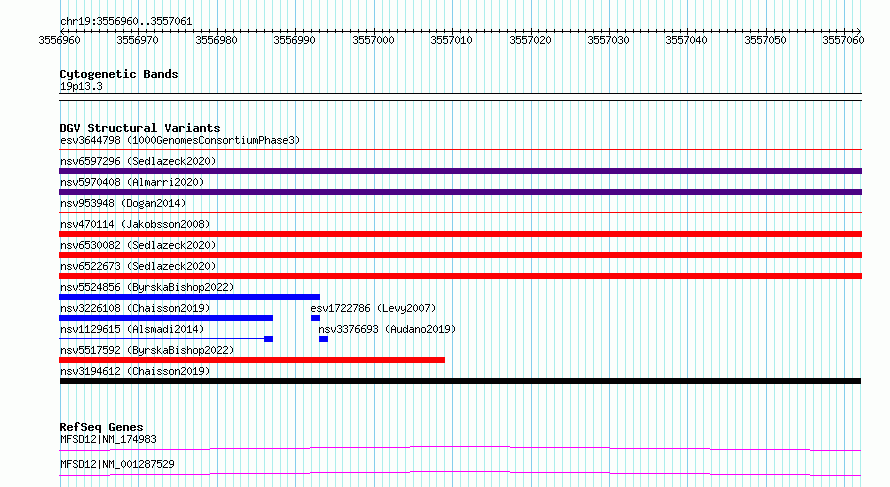The width and height of the screenshot is (890, 487).
Task: Click the red bar for nsv5517592
Action: point(252,360)
